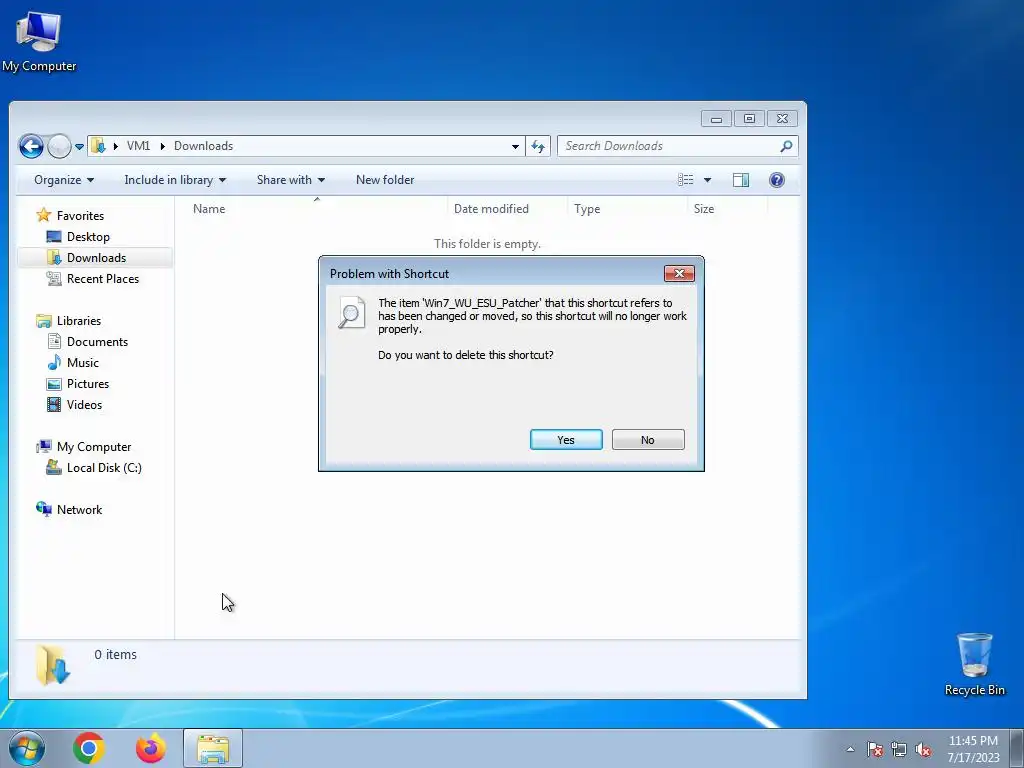This screenshot has height=768, width=1024.
Task: Open the Windows Start menu
Action: [27, 748]
